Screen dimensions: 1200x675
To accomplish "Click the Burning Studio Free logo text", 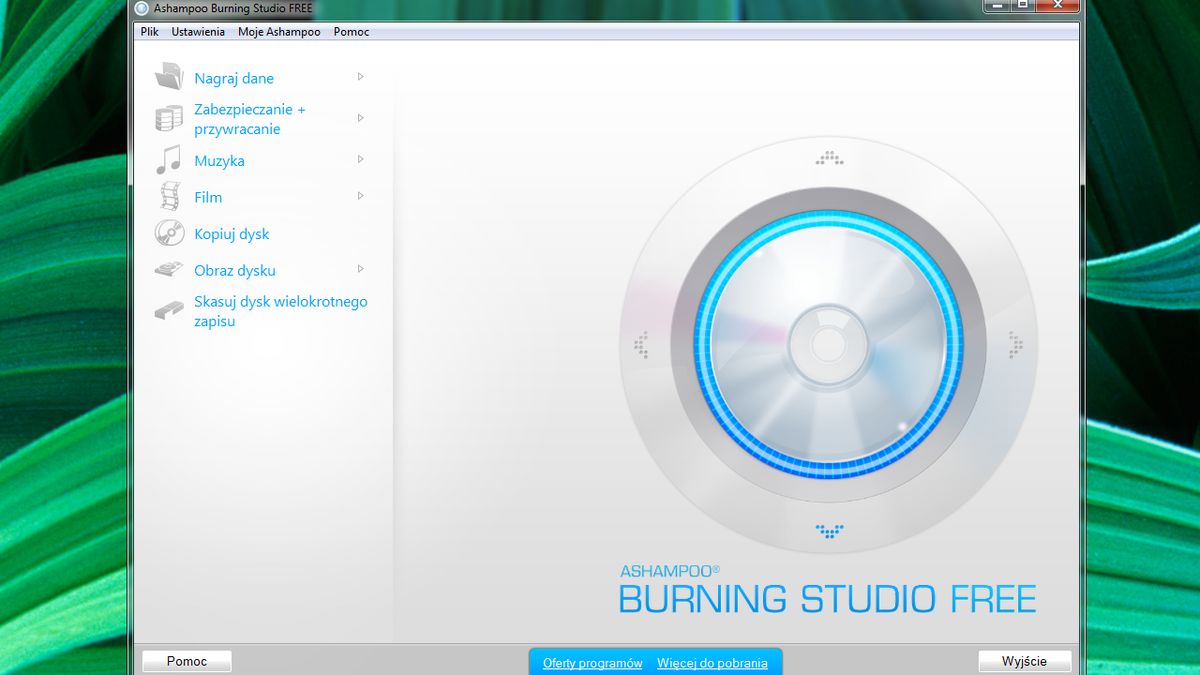I will click(x=828, y=589).
